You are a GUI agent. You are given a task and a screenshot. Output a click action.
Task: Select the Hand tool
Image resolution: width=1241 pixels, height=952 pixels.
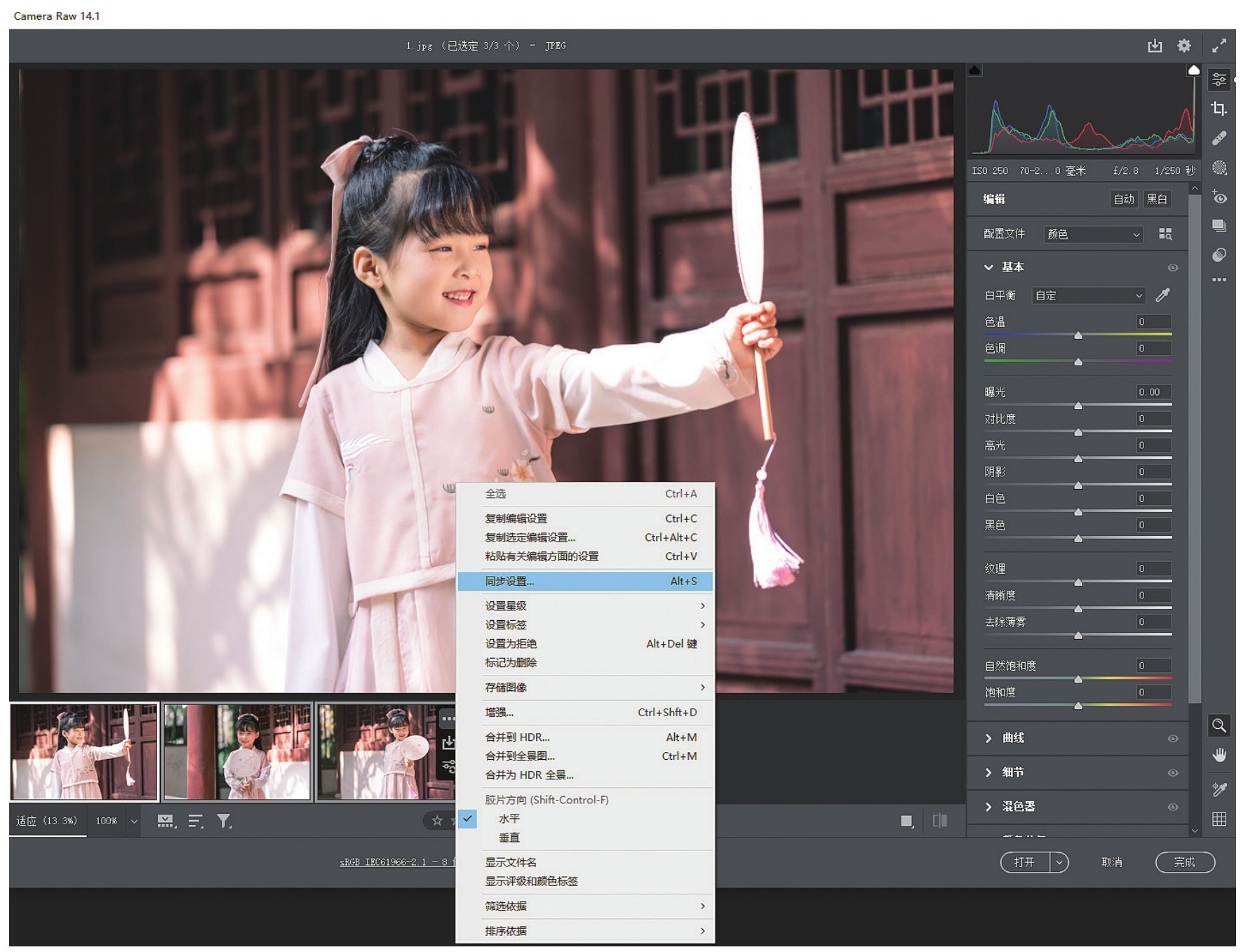pos(1219,755)
